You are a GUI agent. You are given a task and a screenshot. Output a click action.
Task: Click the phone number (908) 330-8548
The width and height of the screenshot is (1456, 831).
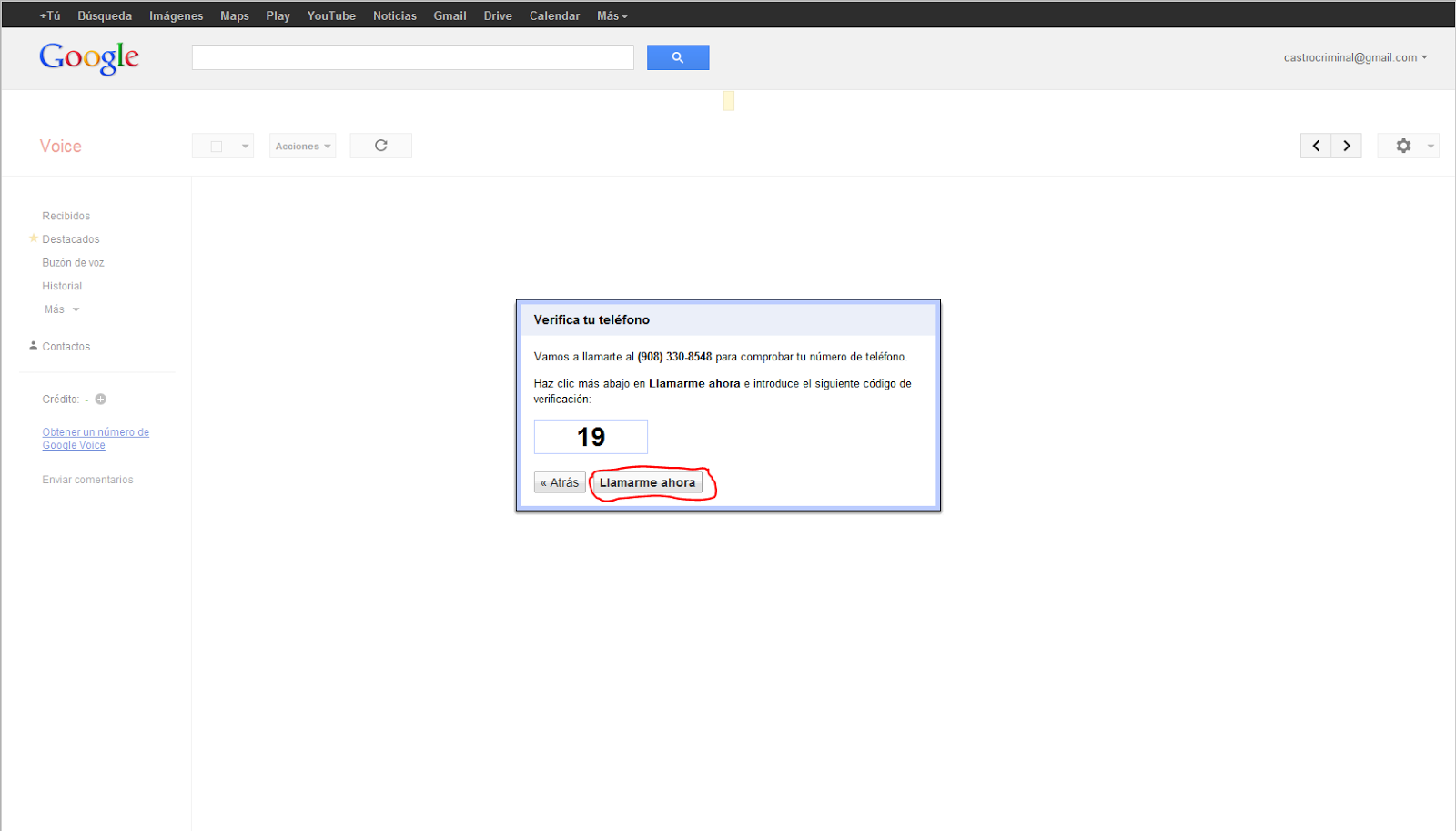(x=674, y=357)
